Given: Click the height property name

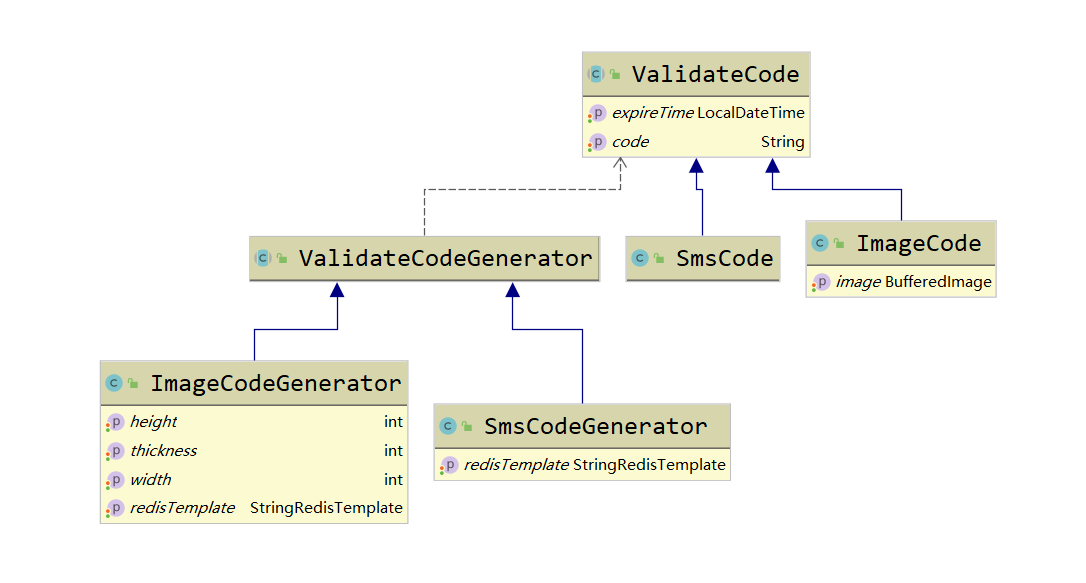Looking at the screenshot, I should click(x=154, y=422).
